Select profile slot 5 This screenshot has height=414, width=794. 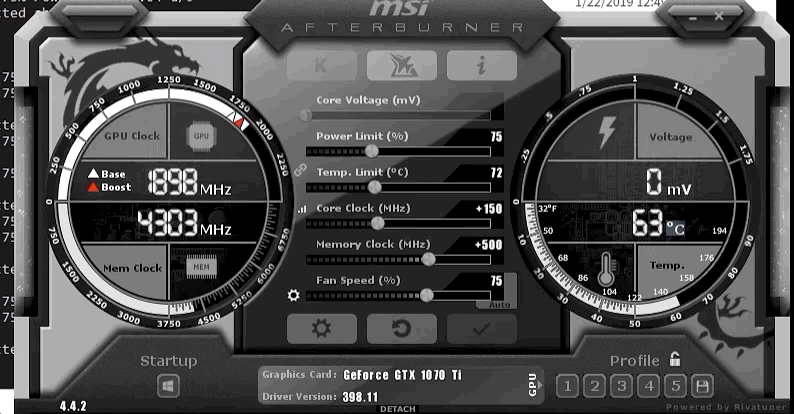coord(676,387)
